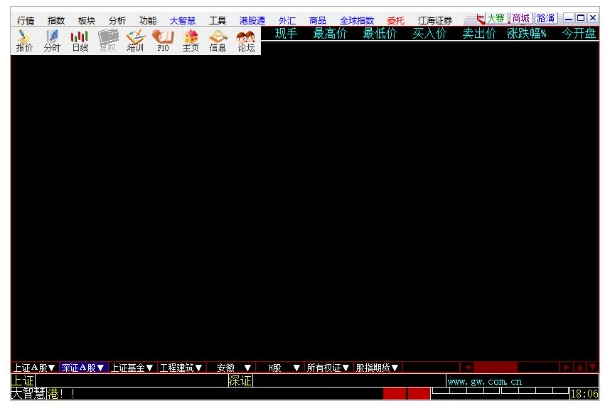The width and height of the screenshot is (610, 408).
Task: Click the red up arrow in the bottom-right corner
Action: point(580,367)
